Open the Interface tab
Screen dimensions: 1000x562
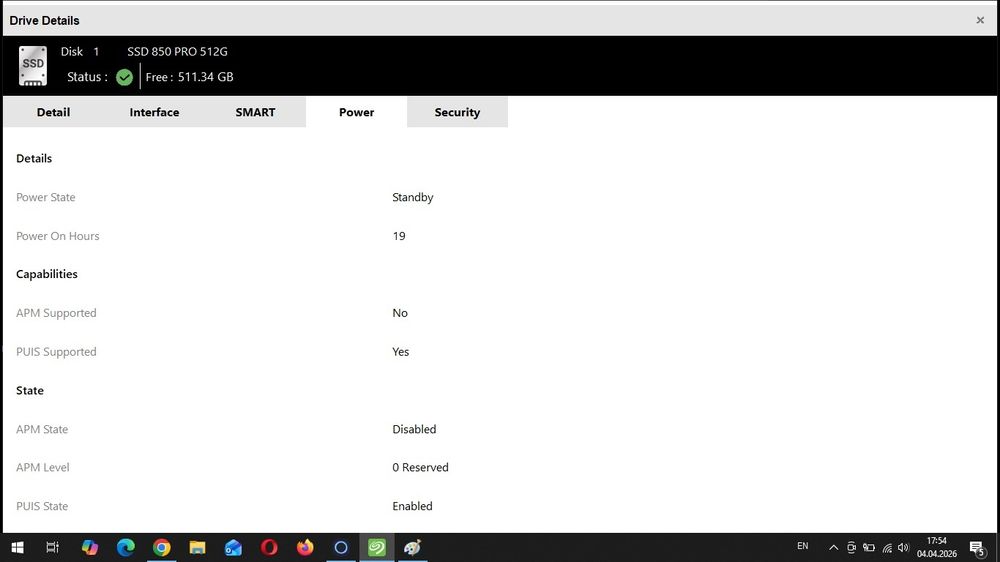[154, 112]
